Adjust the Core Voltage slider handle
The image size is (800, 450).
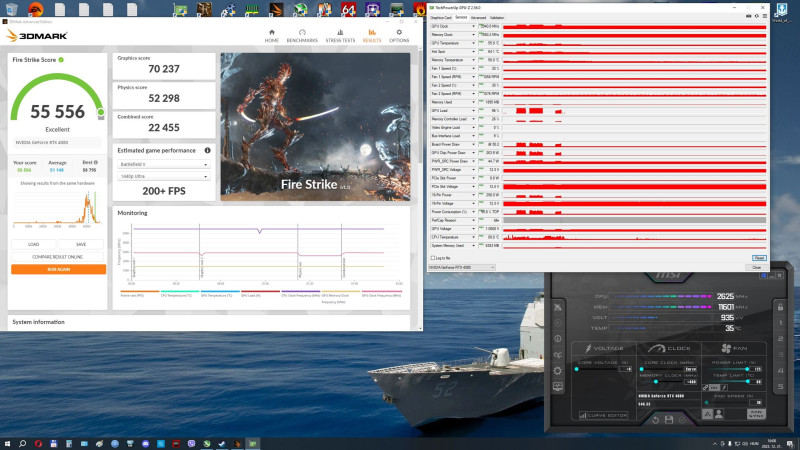(577, 369)
